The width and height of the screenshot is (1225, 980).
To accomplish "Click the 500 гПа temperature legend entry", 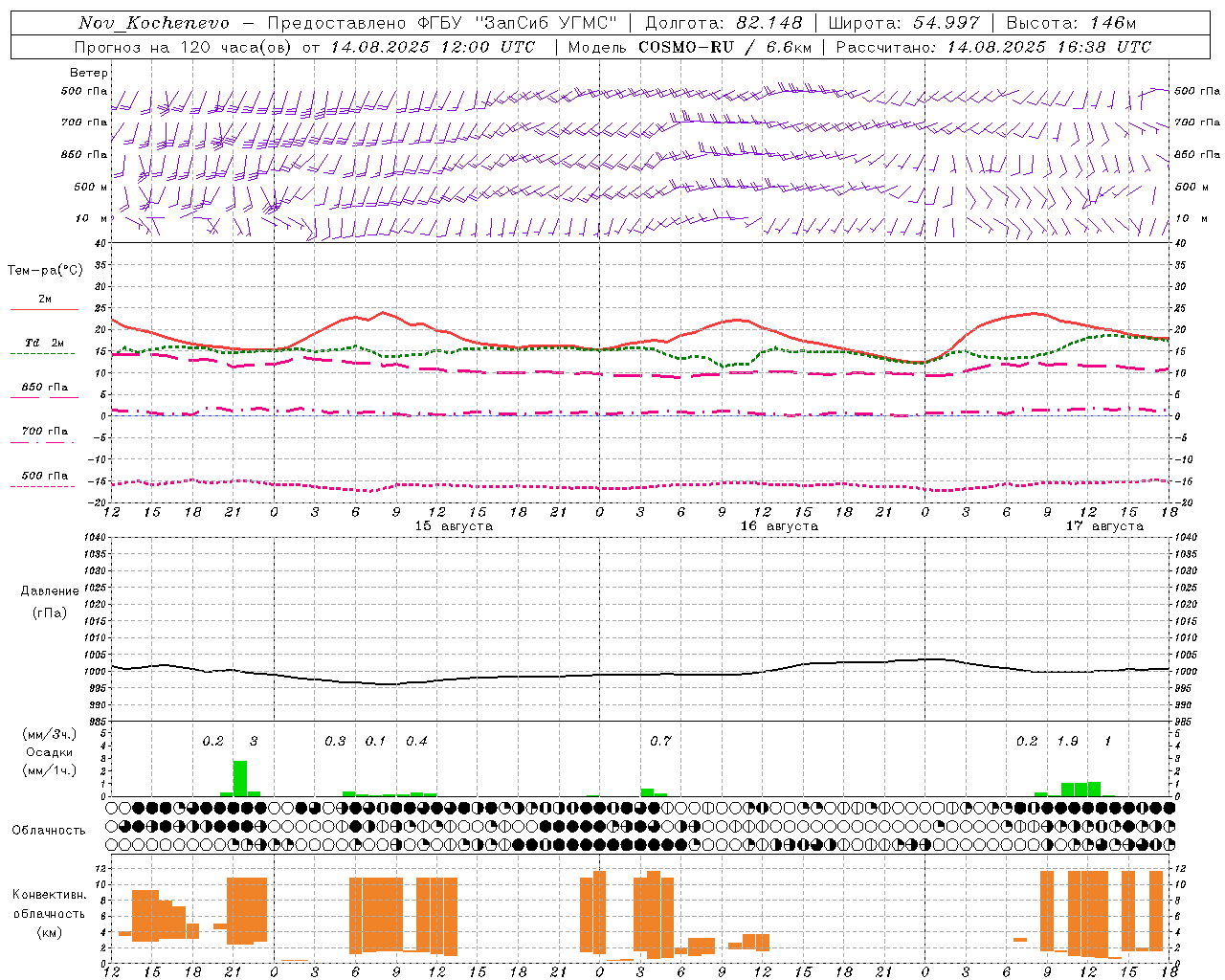I will [x=44, y=476].
